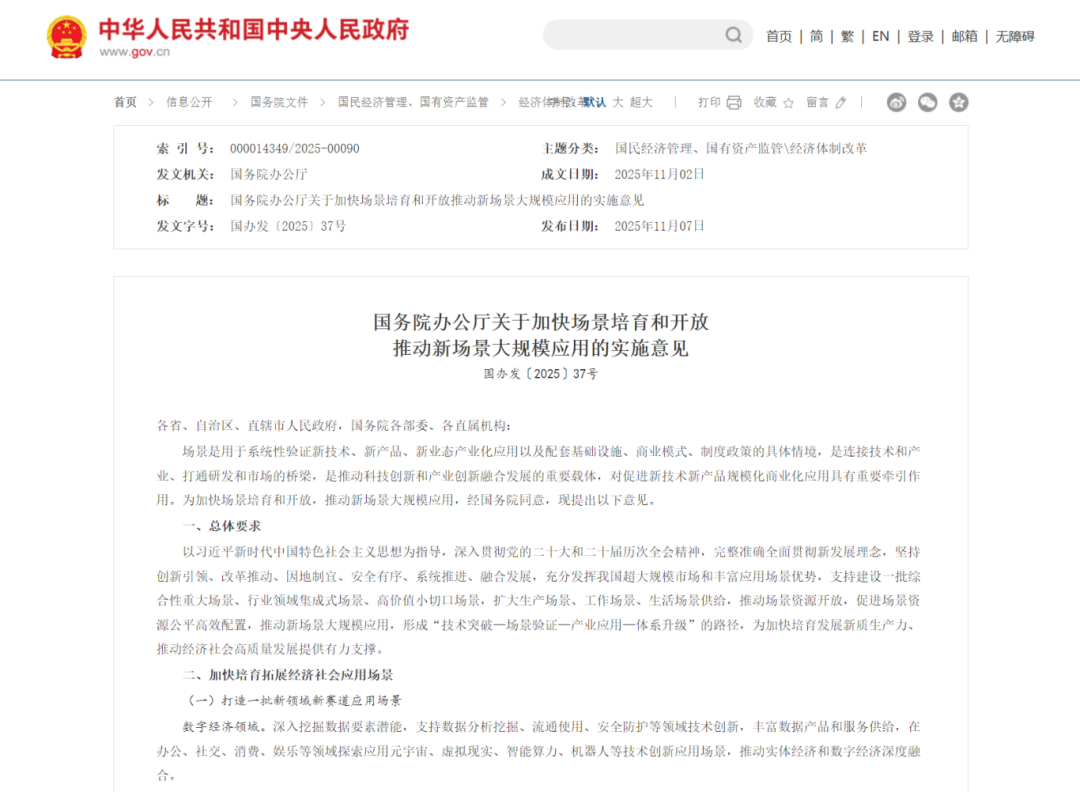This screenshot has width=1080, height=792.
Task: Share the document to Weibo
Action: (x=896, y=102)
